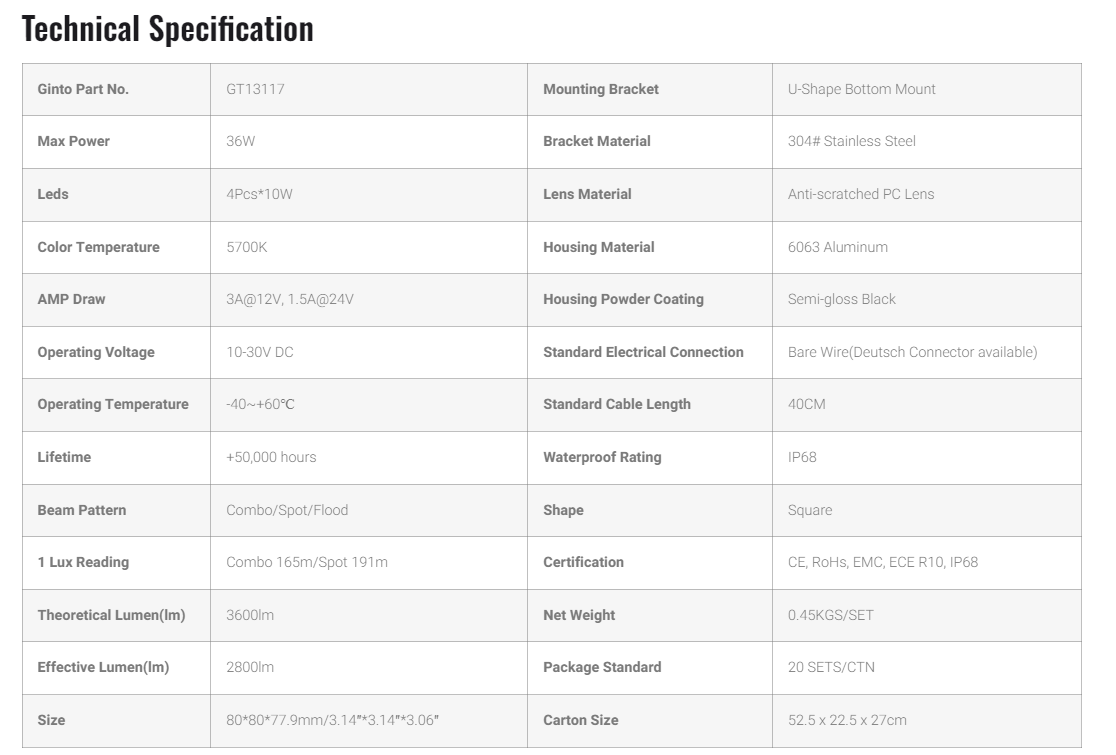Select the 5700K color temperature value
Screen dimensions: 1116x755
click(247, 247)
